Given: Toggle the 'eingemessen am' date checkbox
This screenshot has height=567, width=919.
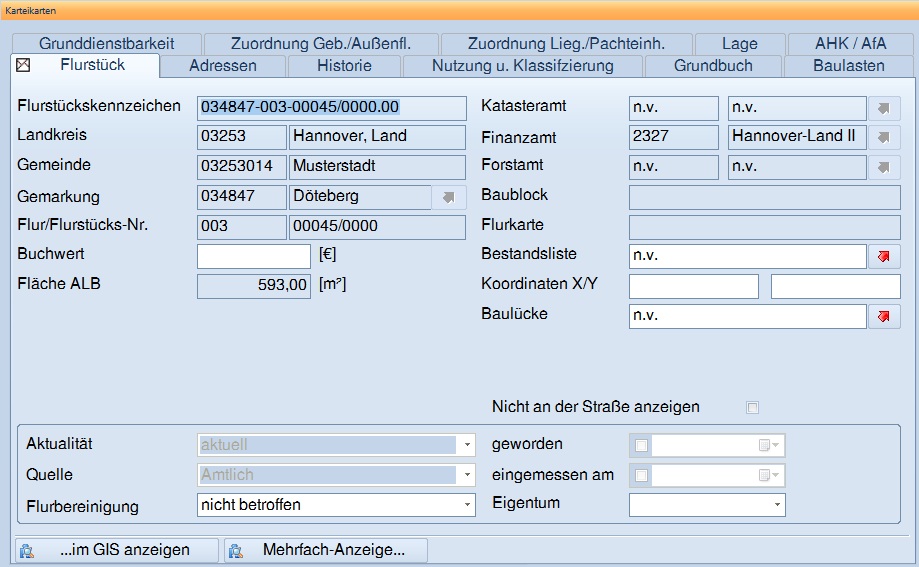Looking at the screenshot, I should pos(641,475).
